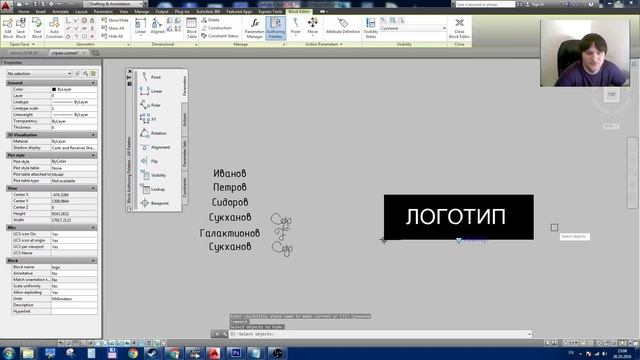
Task: Open the Parametric ribbon tab
Action: coord(103,12)
